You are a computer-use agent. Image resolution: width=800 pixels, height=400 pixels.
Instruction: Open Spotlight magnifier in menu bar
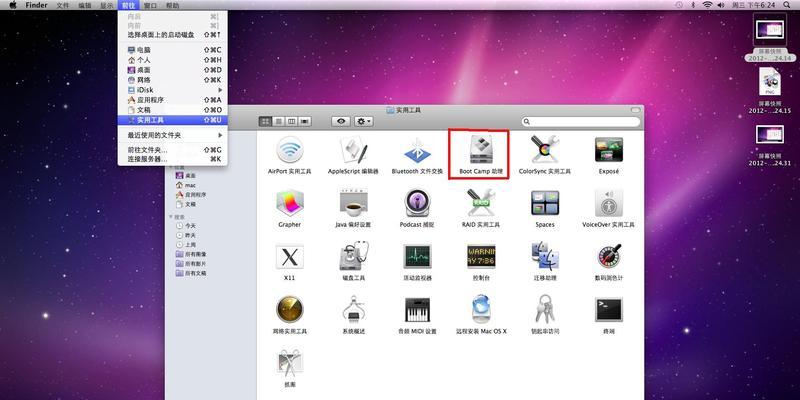click(789, 5)
